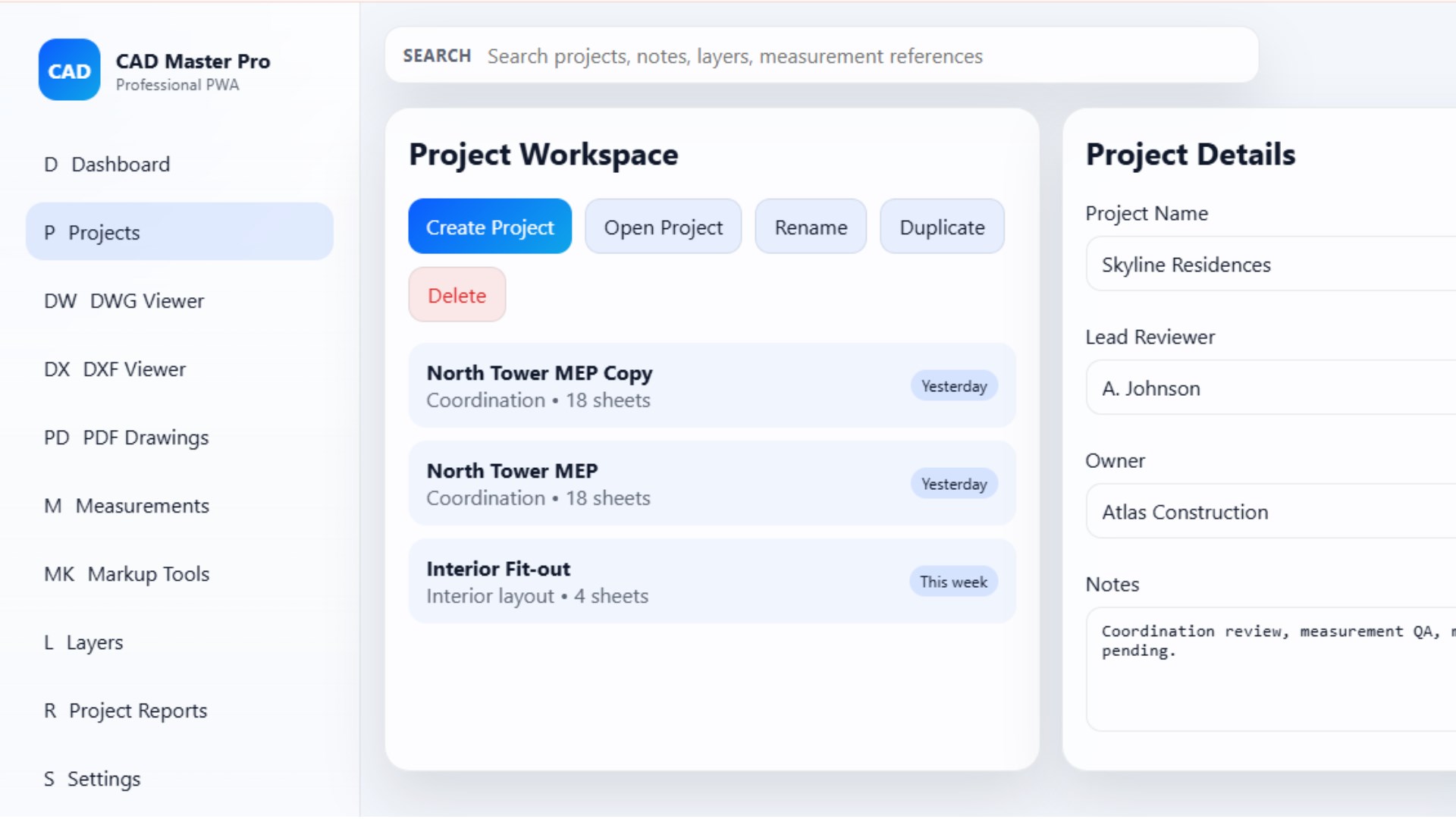Navigate to Measurements

(179, 506)
